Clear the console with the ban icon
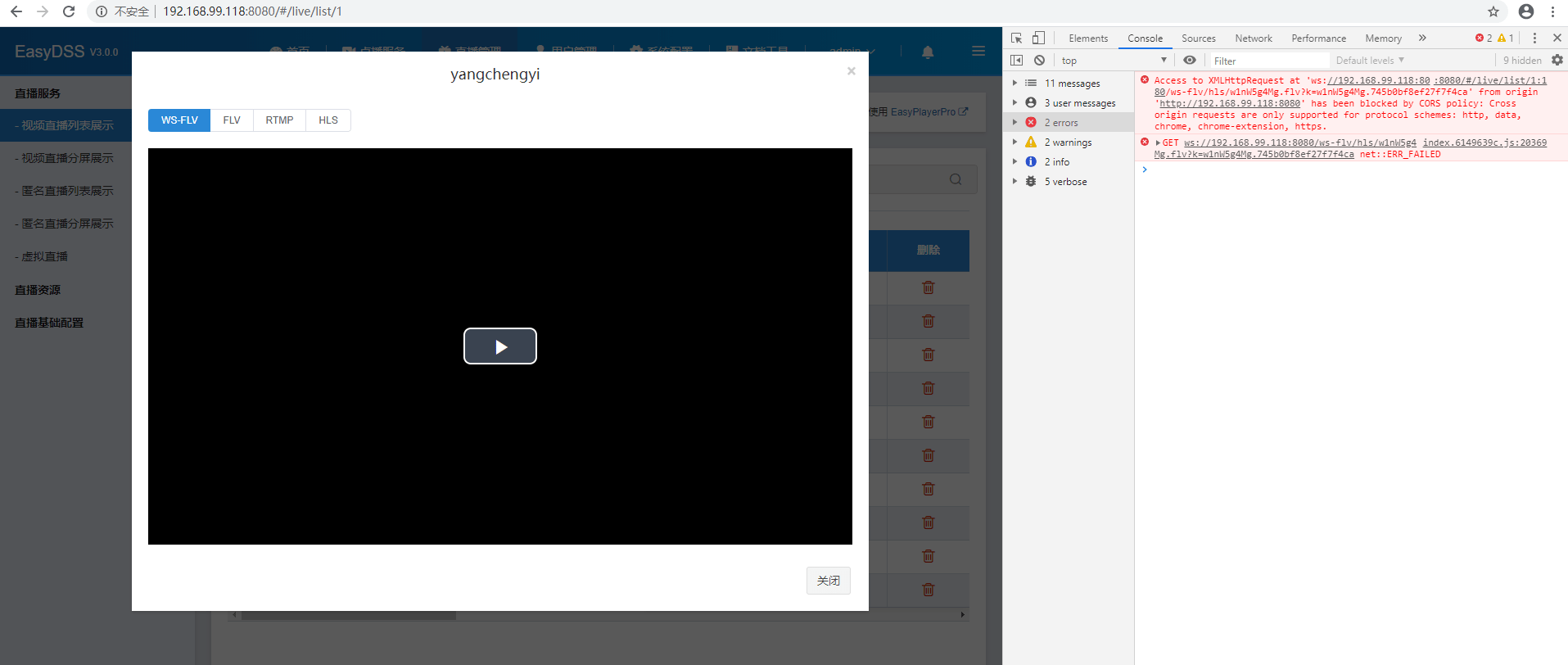Viewport: 1568px width, 665px height. point(1039,60)
